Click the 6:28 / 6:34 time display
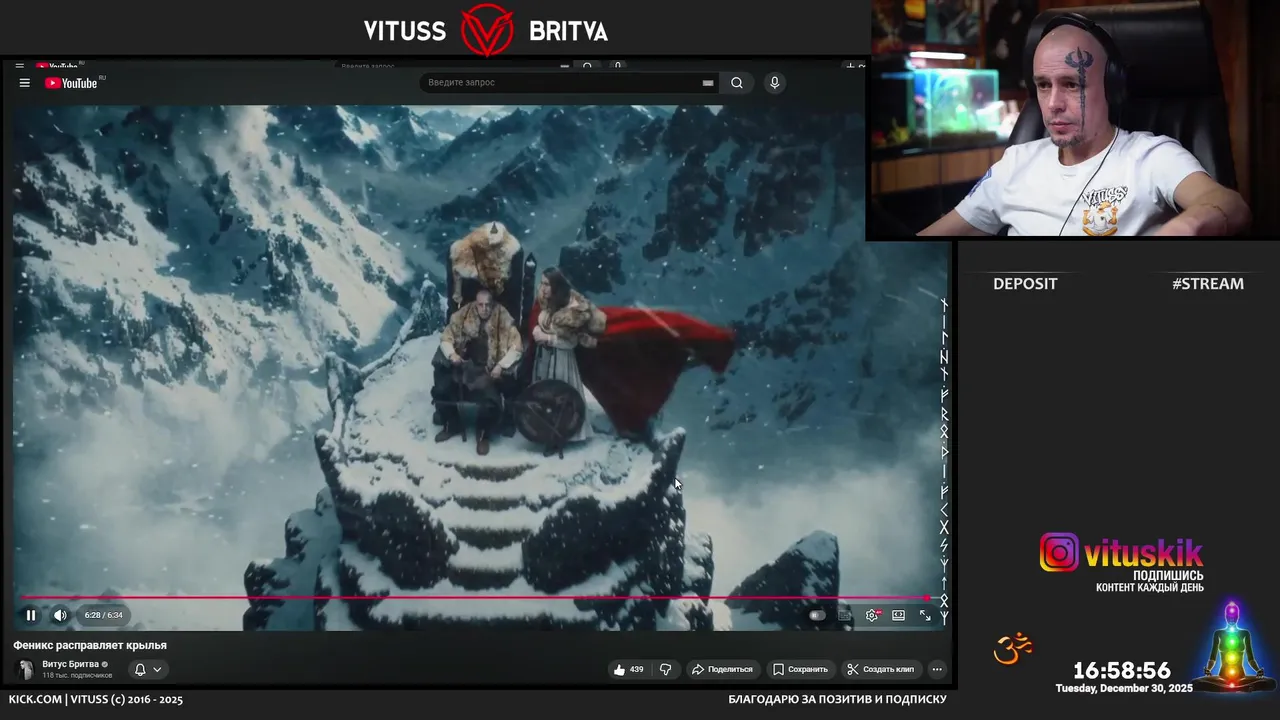 (x=103, y=615)
